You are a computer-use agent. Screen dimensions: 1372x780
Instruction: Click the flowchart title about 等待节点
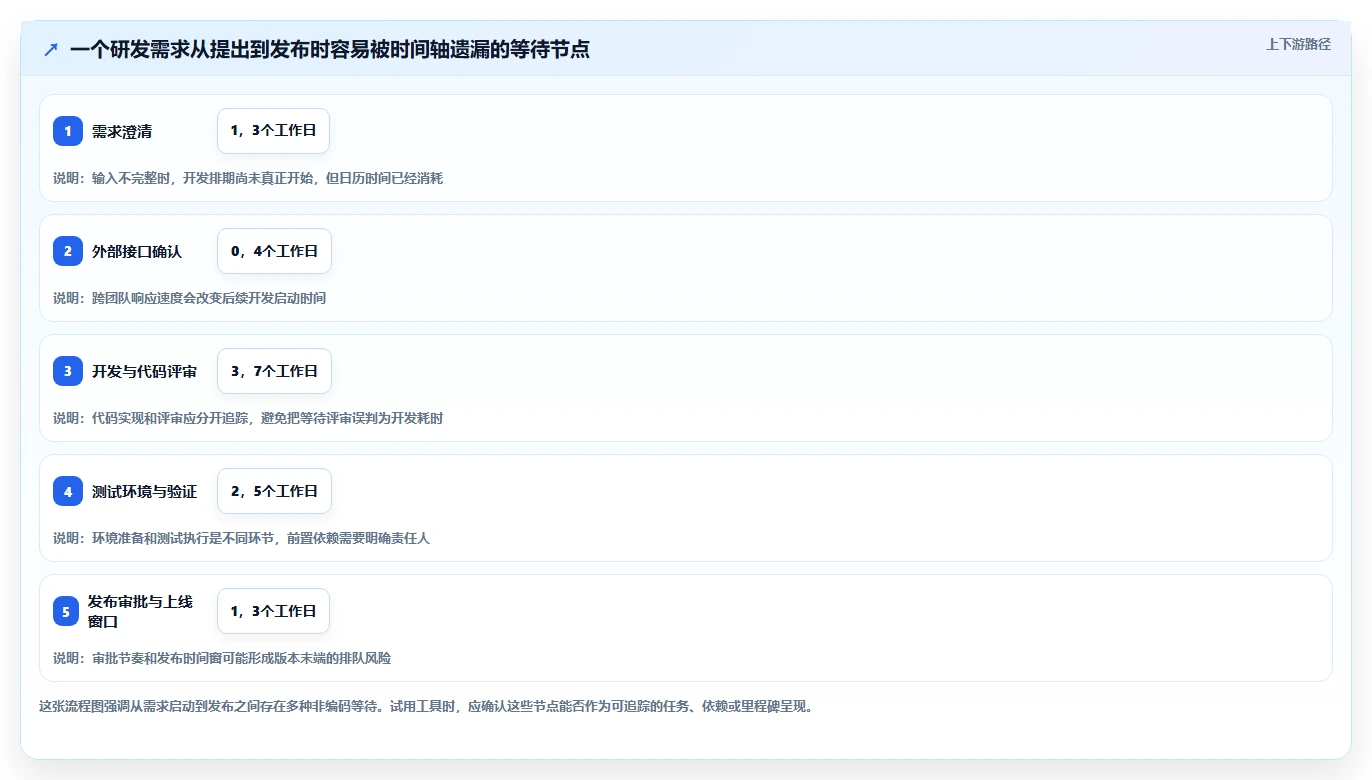click(x=330, y=49)
